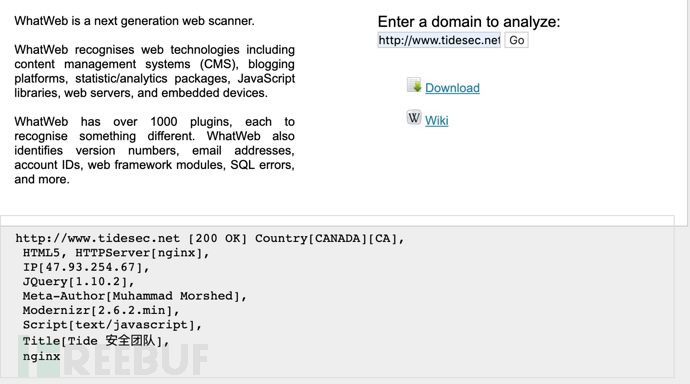
Task: Focus the domain input field
Action: (x=439, y=40)
